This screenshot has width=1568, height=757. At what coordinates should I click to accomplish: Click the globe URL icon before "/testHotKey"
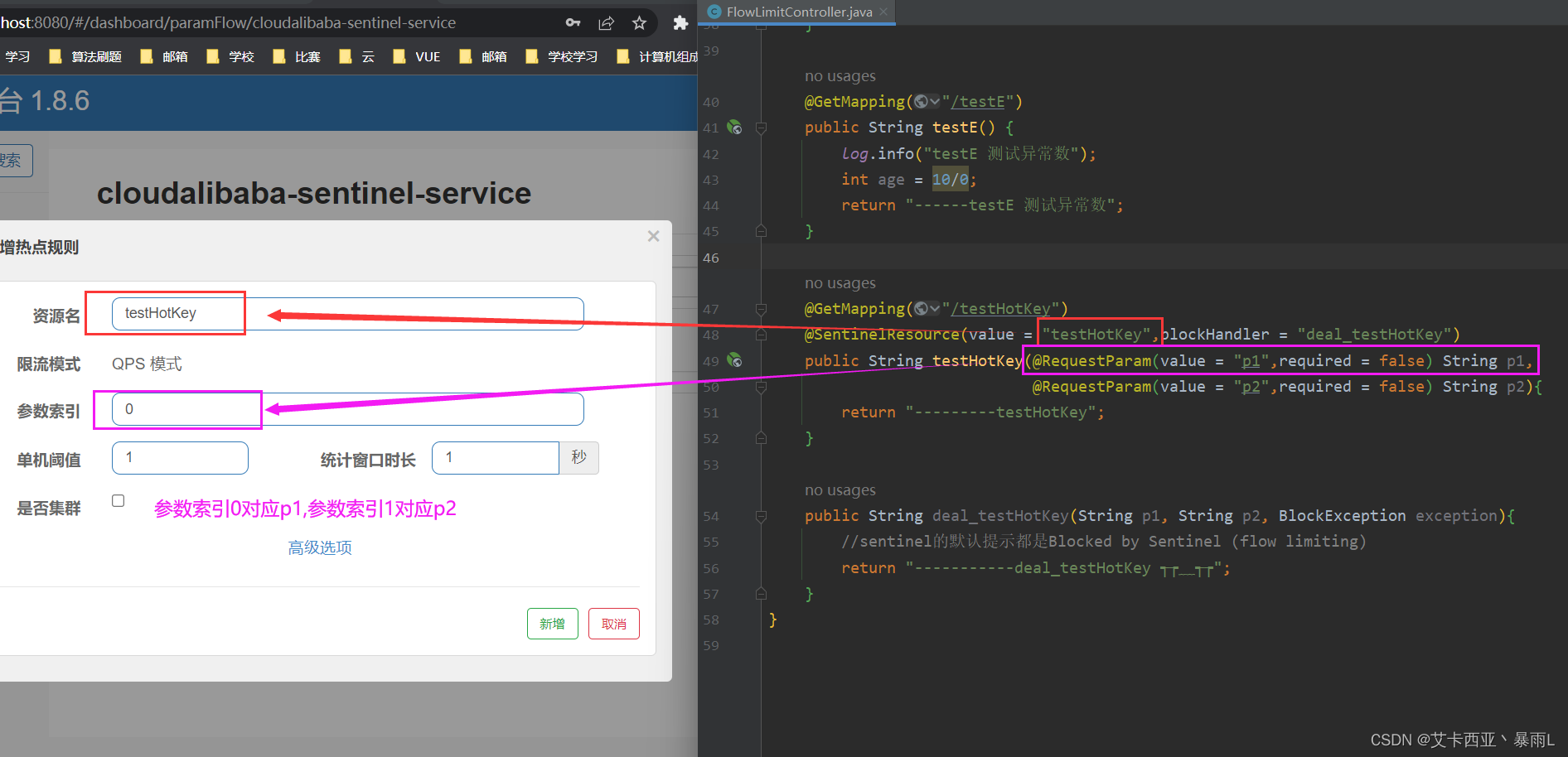(921, 309)
